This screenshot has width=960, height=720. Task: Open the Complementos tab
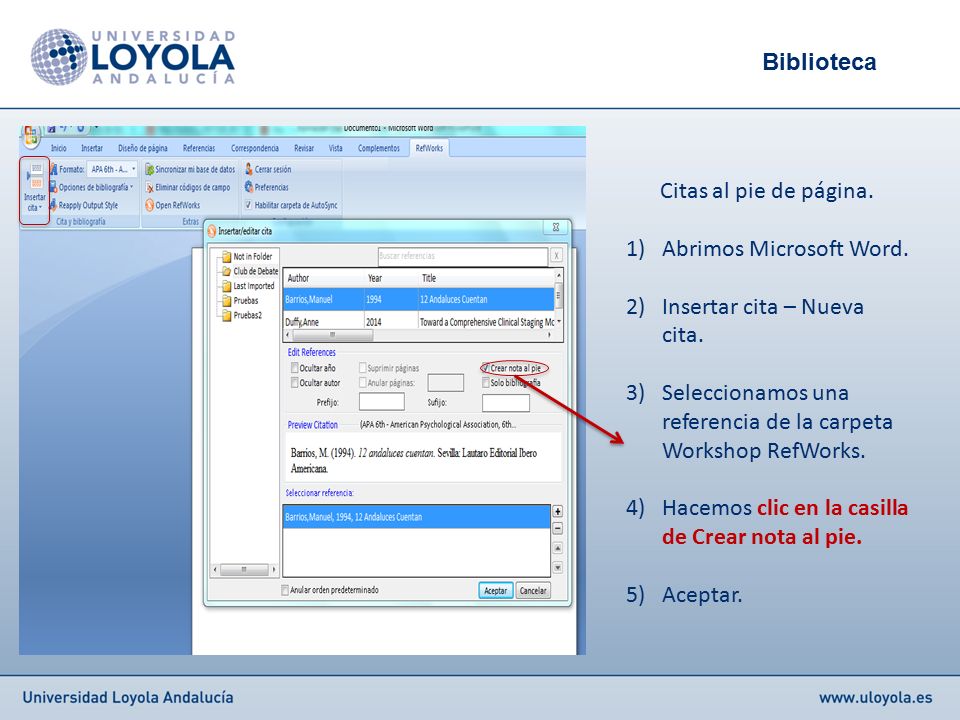pyautogui.click(x=378, y=148)
